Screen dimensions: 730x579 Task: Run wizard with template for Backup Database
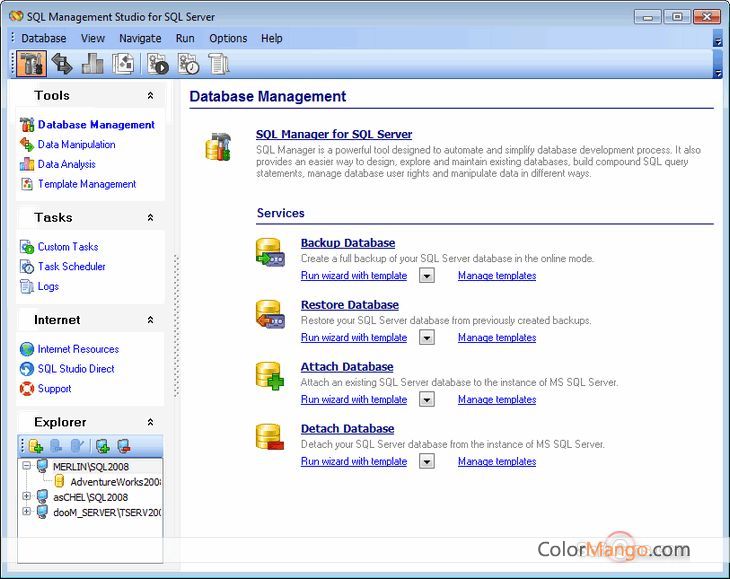pos(354,276)
